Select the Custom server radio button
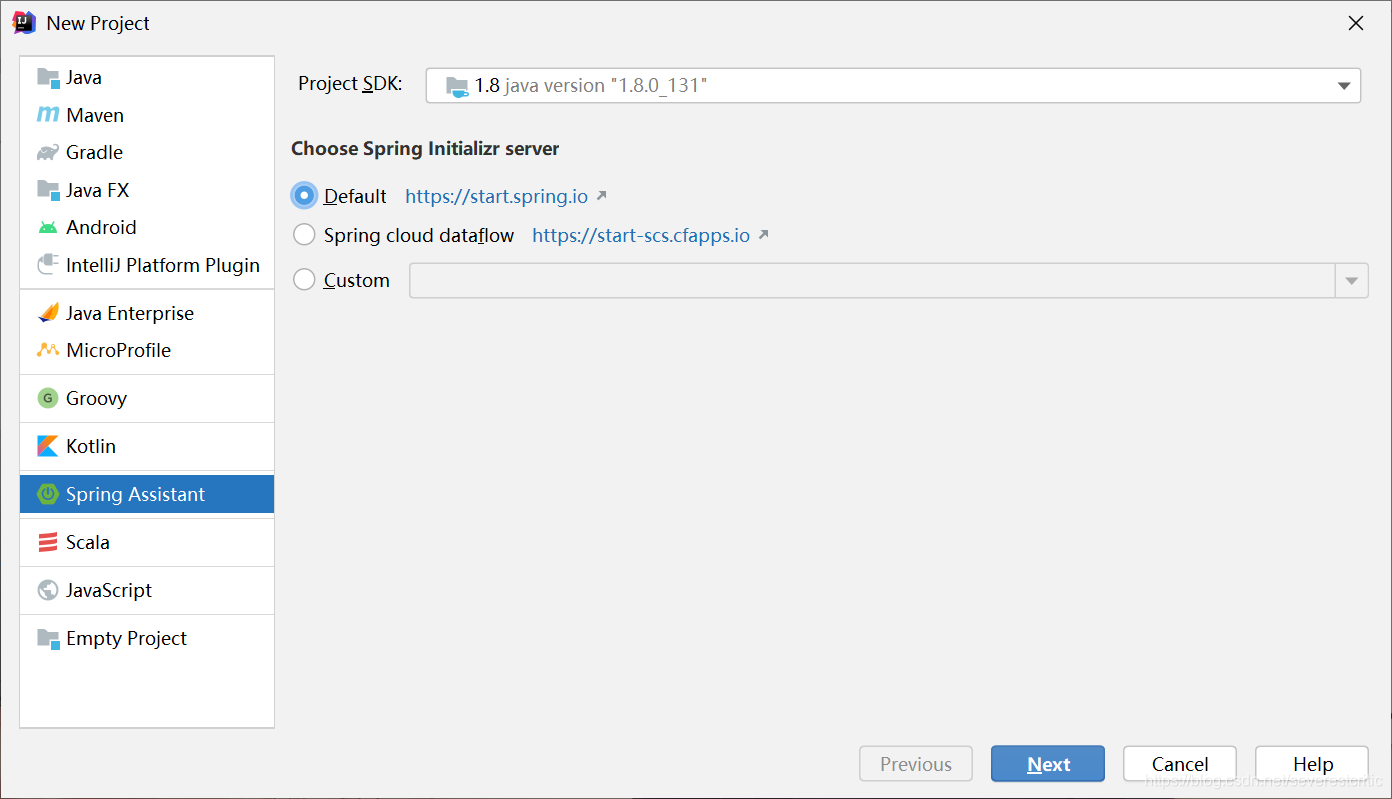The height and width of the screenshot is (799, 1392). tap(304, 280)
